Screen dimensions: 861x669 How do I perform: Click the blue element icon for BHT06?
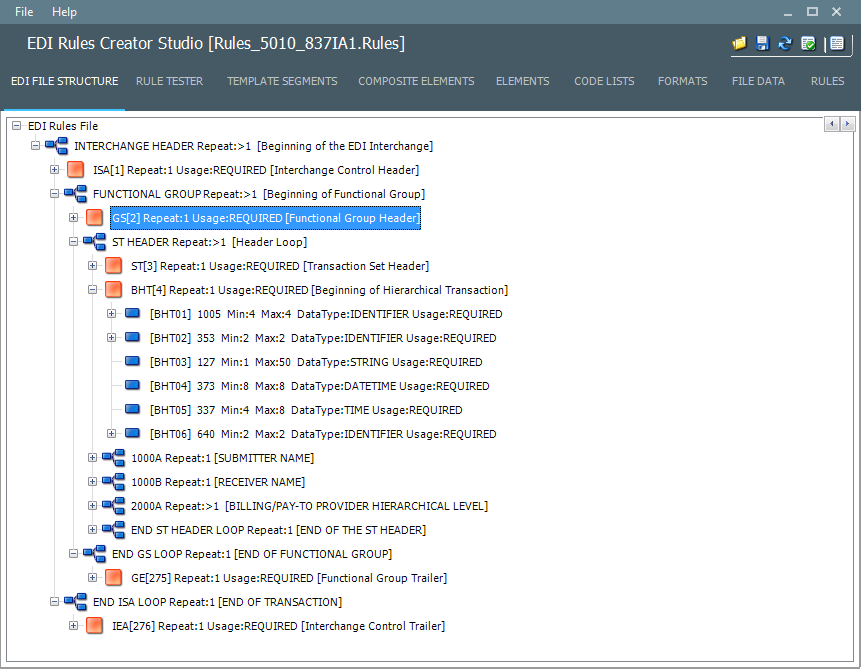pos(132,433)
